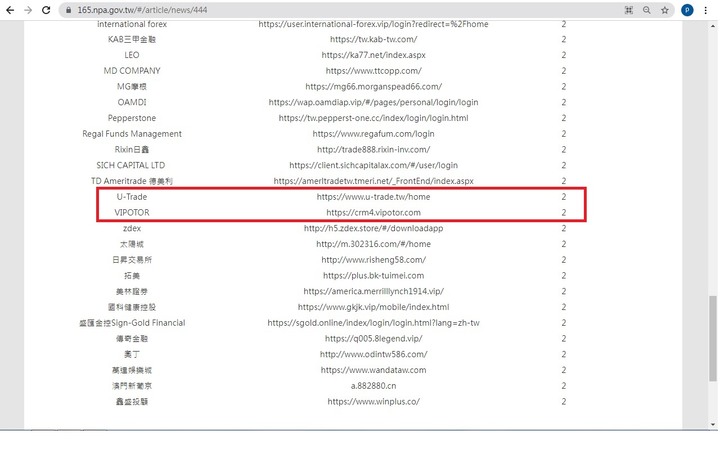
Task: Click the TD Ameritrade name cell
Action: 132,181
